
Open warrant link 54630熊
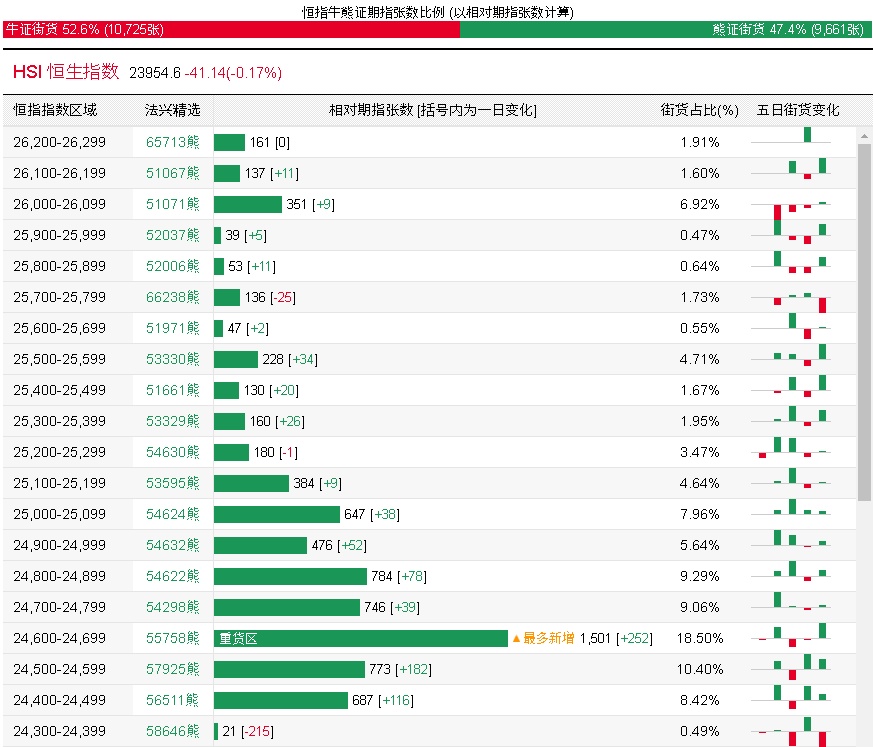point(173,453)
